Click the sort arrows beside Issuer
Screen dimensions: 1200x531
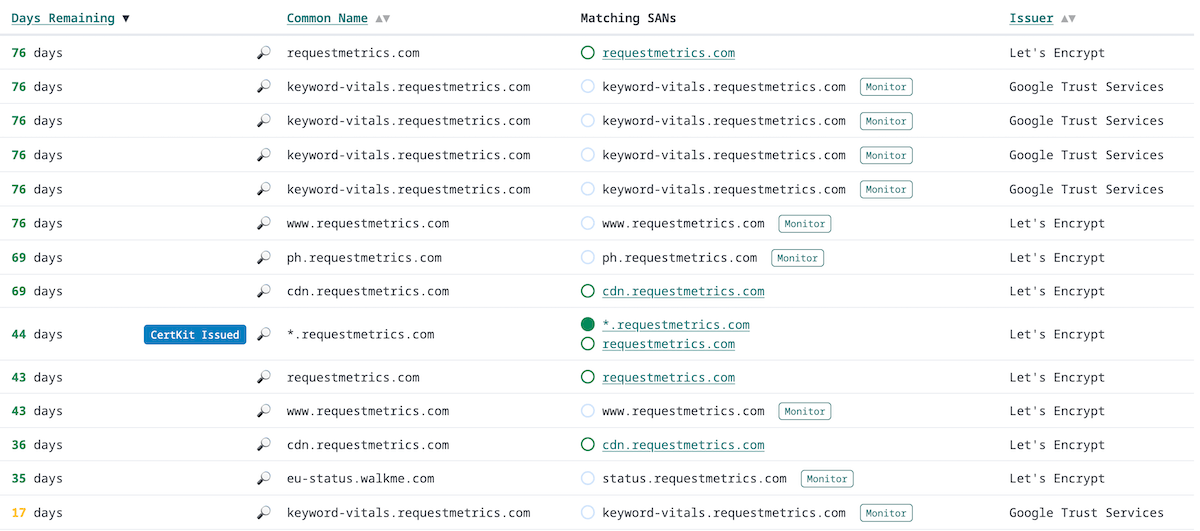tap(1068, 19)
